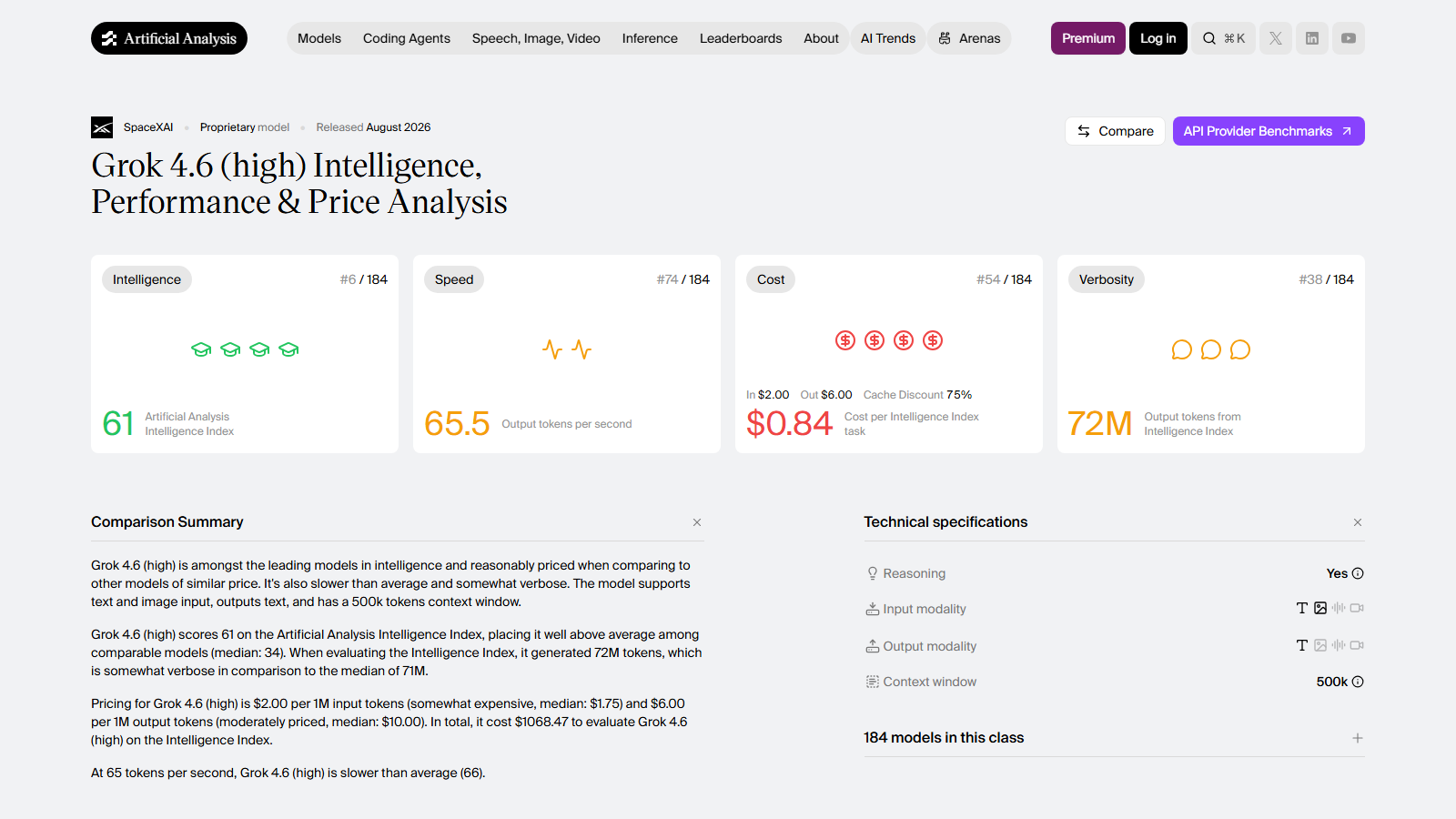The image size is (1456, 819).
Task: Click the SpaceXAI creator logo
Action: [102, 127]
